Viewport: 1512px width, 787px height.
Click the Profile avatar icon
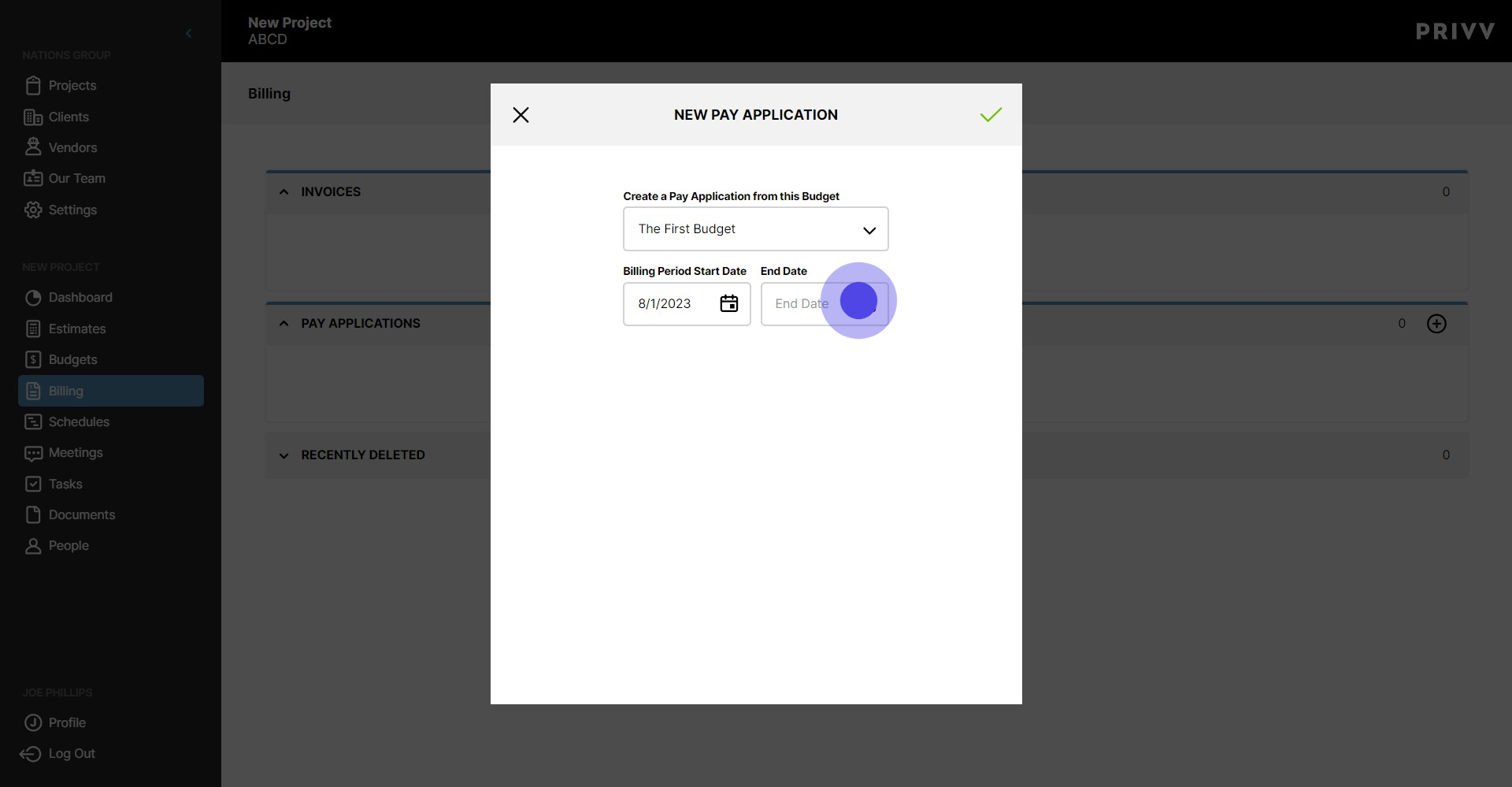tap(33, 722)
